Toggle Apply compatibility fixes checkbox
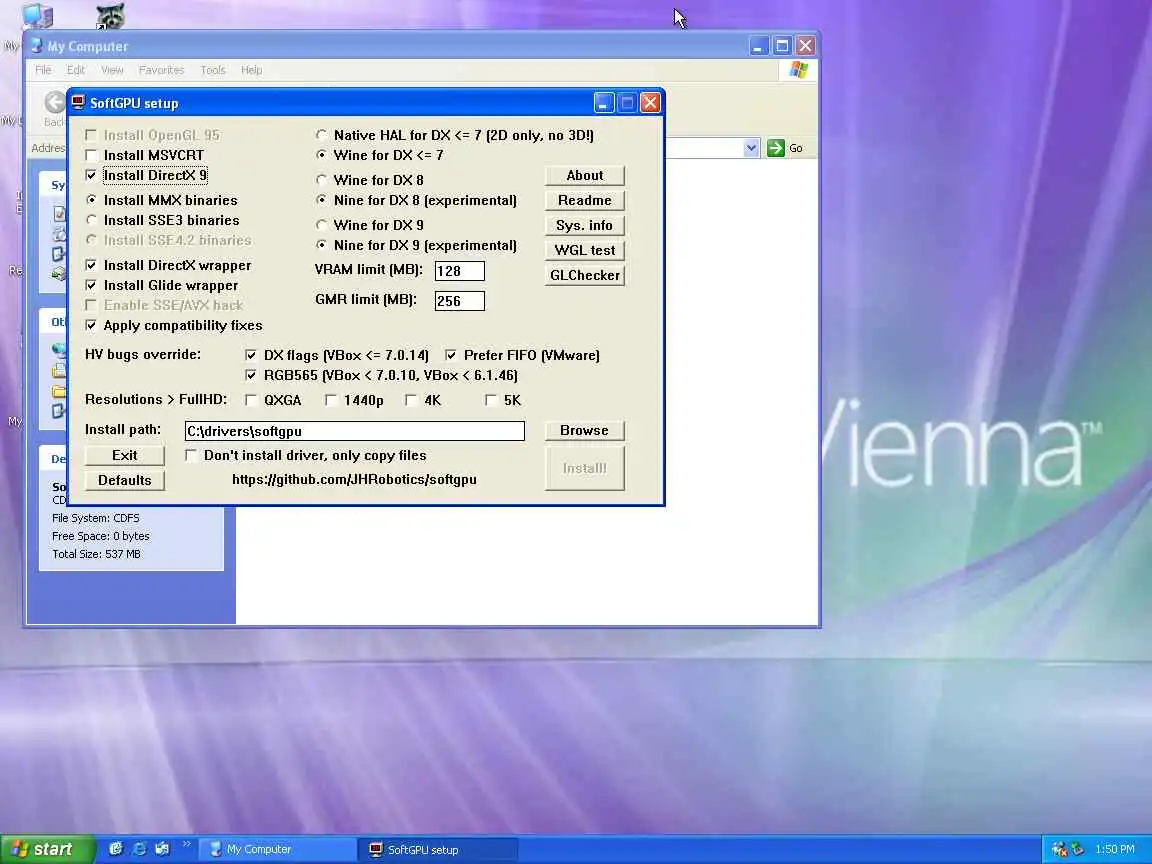The height and width of the screenshot is (864, 1152). (x=91, y=325)
